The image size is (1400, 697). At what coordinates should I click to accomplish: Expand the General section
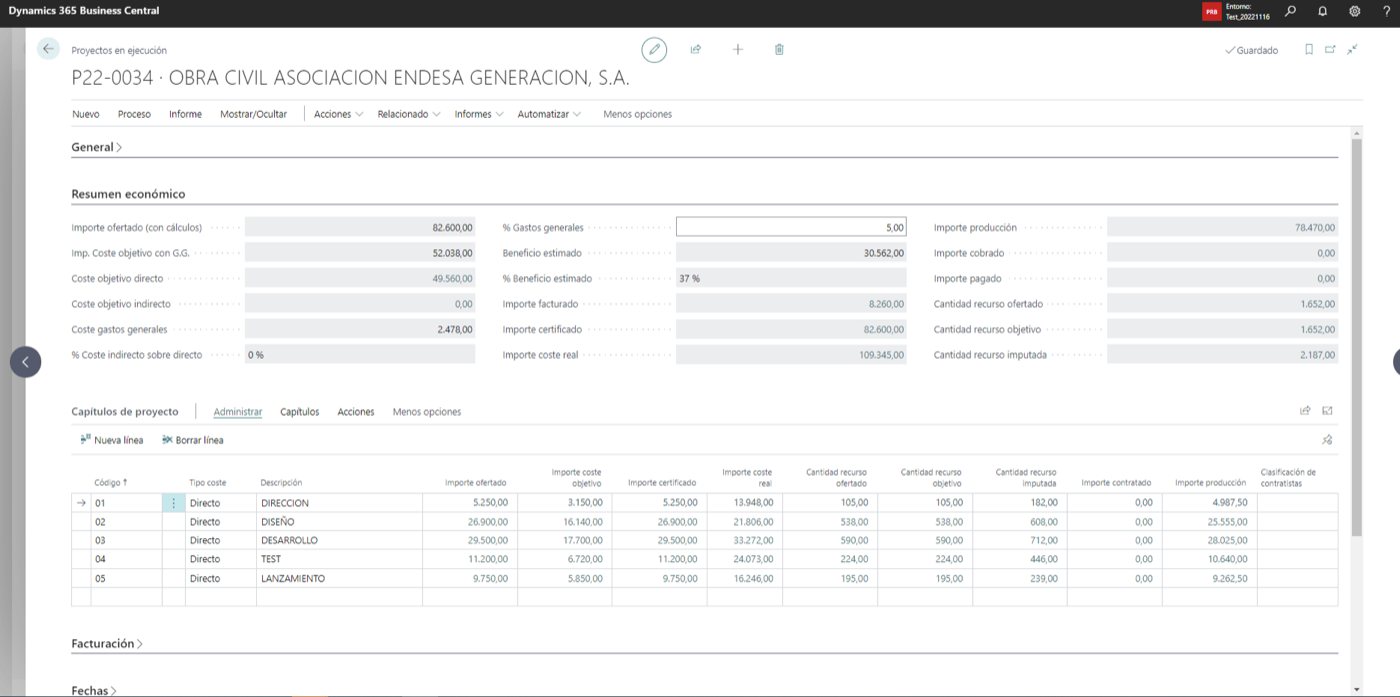coord(96,147)
